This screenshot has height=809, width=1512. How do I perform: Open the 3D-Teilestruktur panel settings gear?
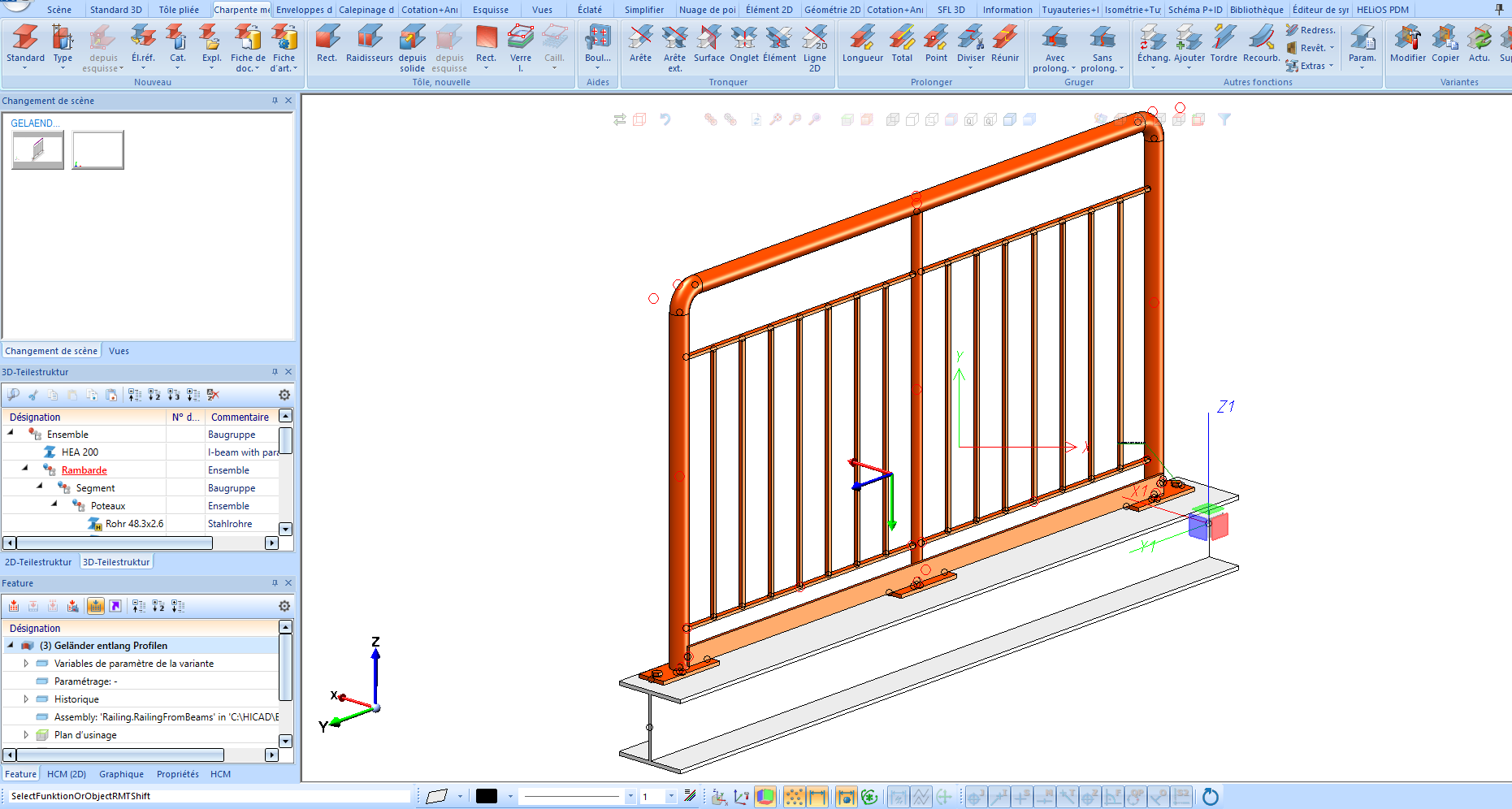(x=284, y=395)
